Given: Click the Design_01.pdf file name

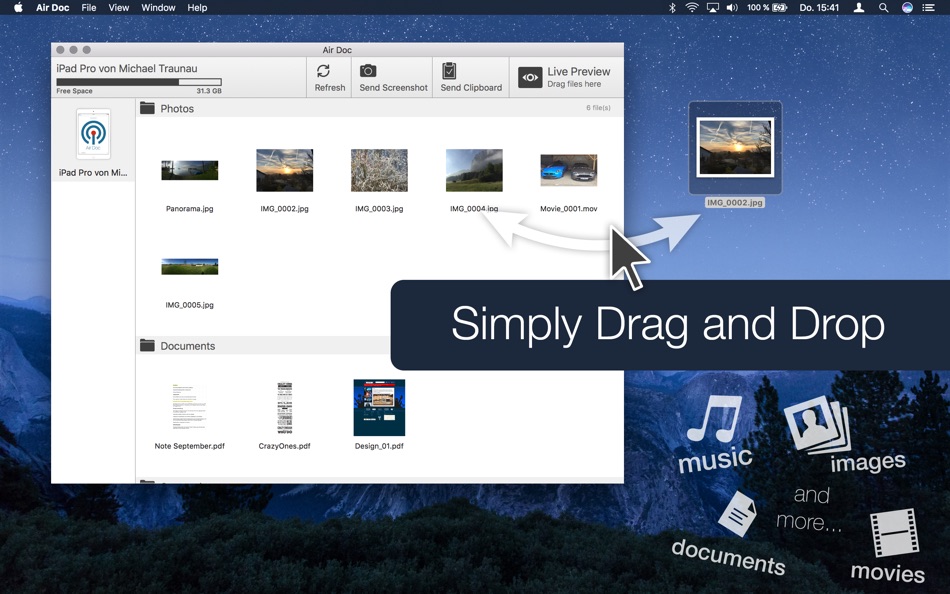Looking at the screenshot, I should point(379,446).
